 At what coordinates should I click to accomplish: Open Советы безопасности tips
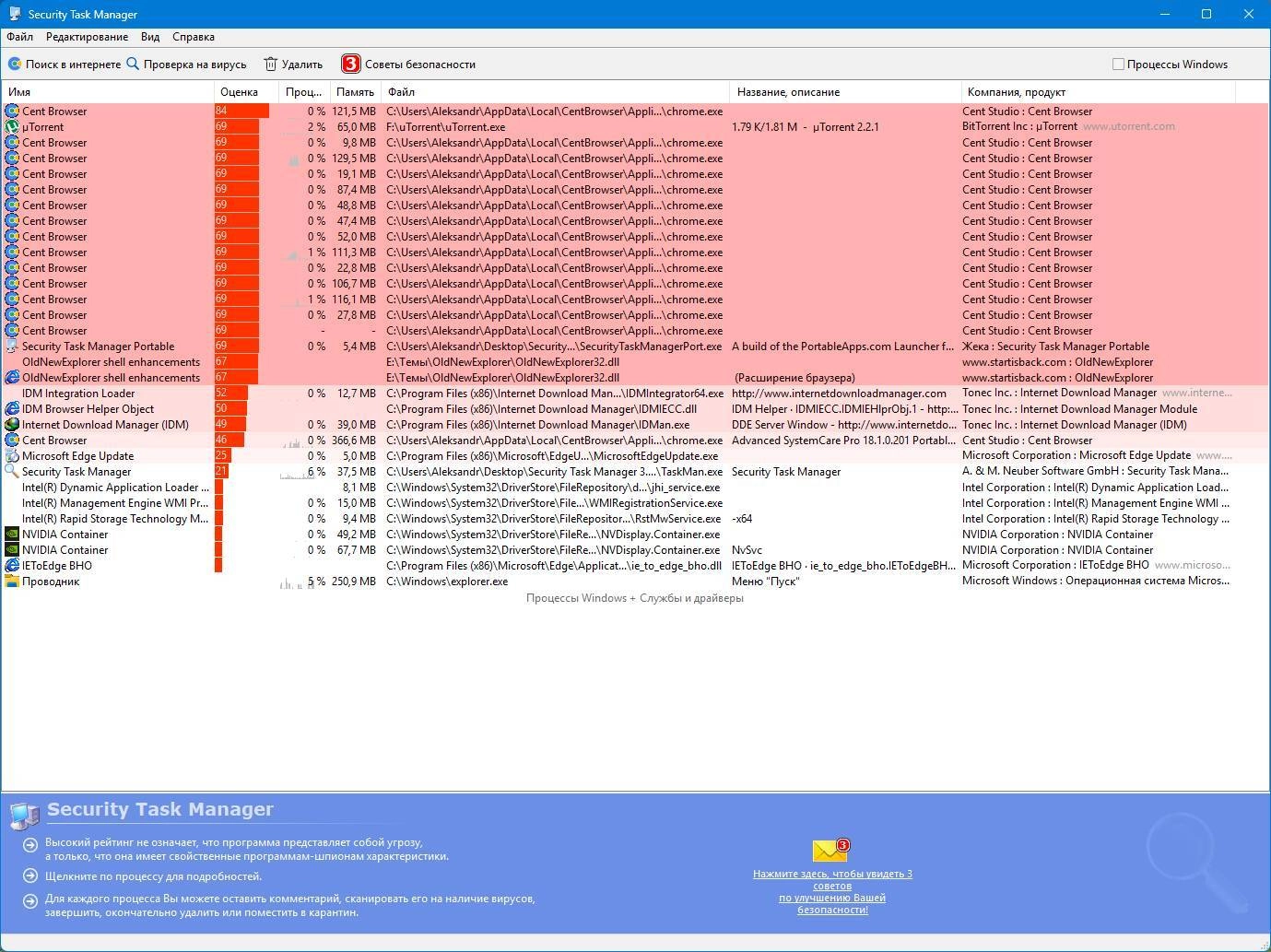pos(409,65)
